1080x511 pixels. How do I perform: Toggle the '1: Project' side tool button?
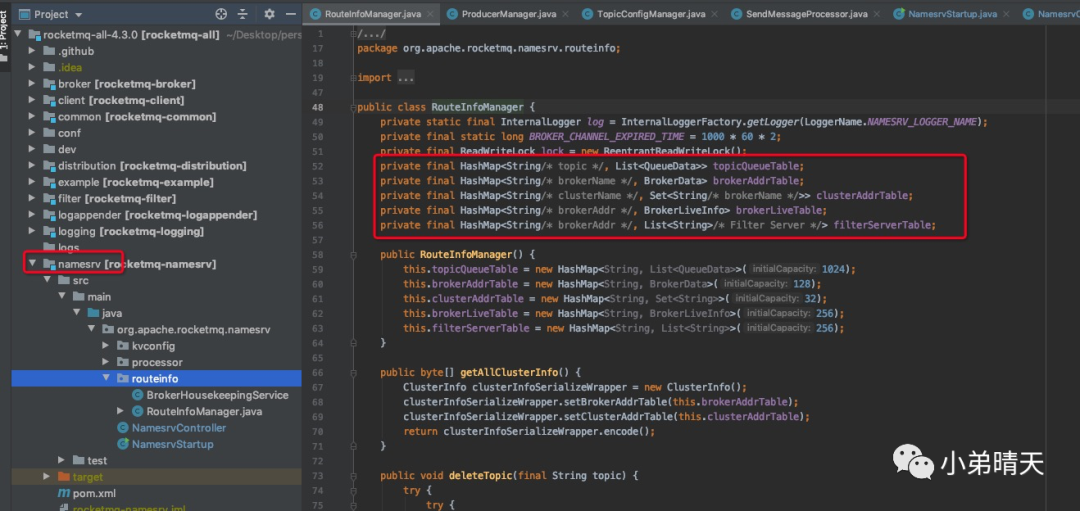5,36
